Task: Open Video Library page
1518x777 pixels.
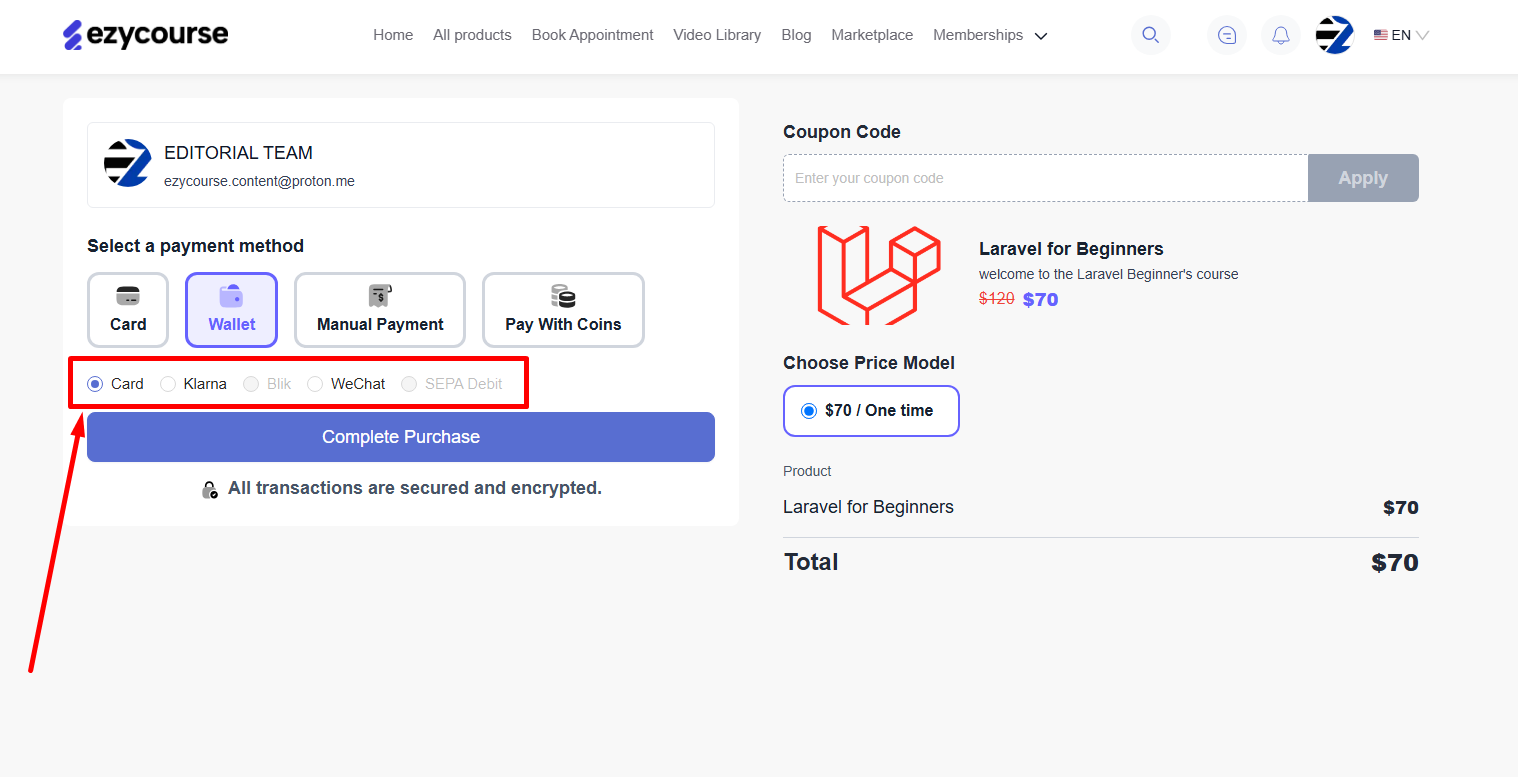Action: click(717, 35)
